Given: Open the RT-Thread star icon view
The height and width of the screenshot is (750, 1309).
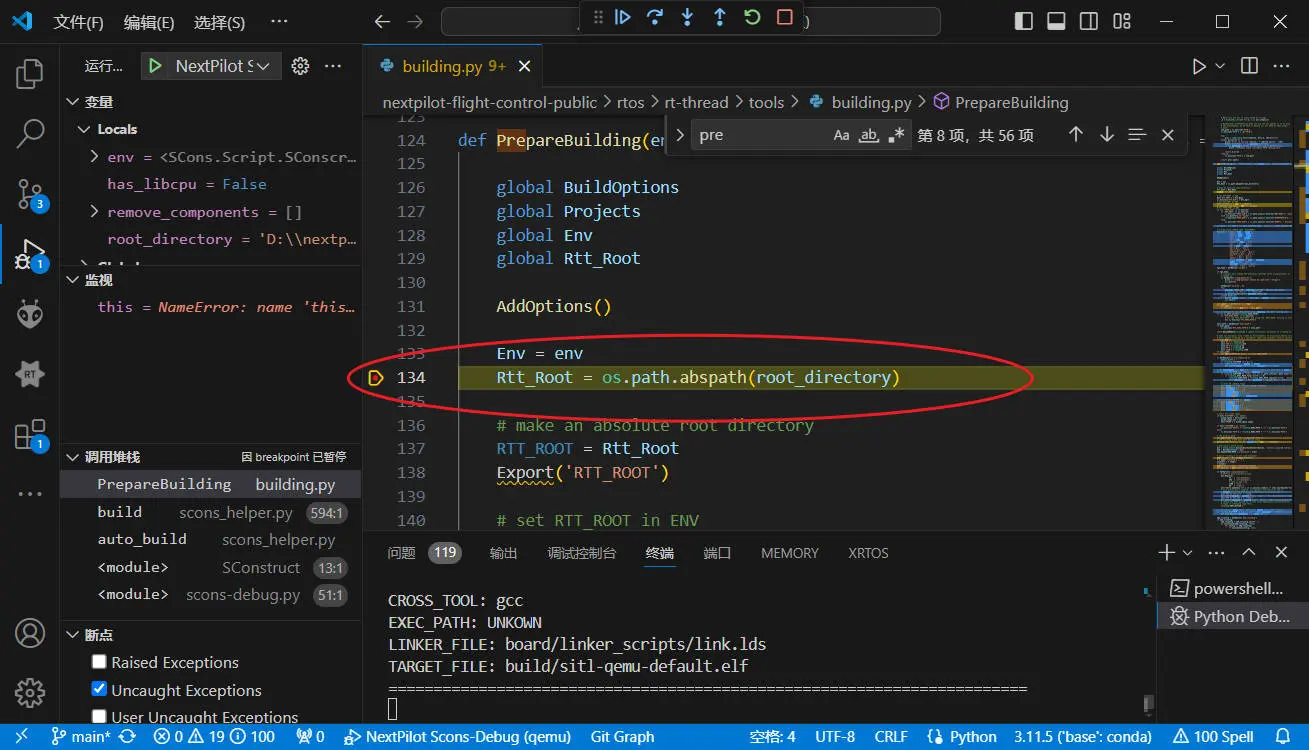Looking at the screenshot, I should pos(30,374).
